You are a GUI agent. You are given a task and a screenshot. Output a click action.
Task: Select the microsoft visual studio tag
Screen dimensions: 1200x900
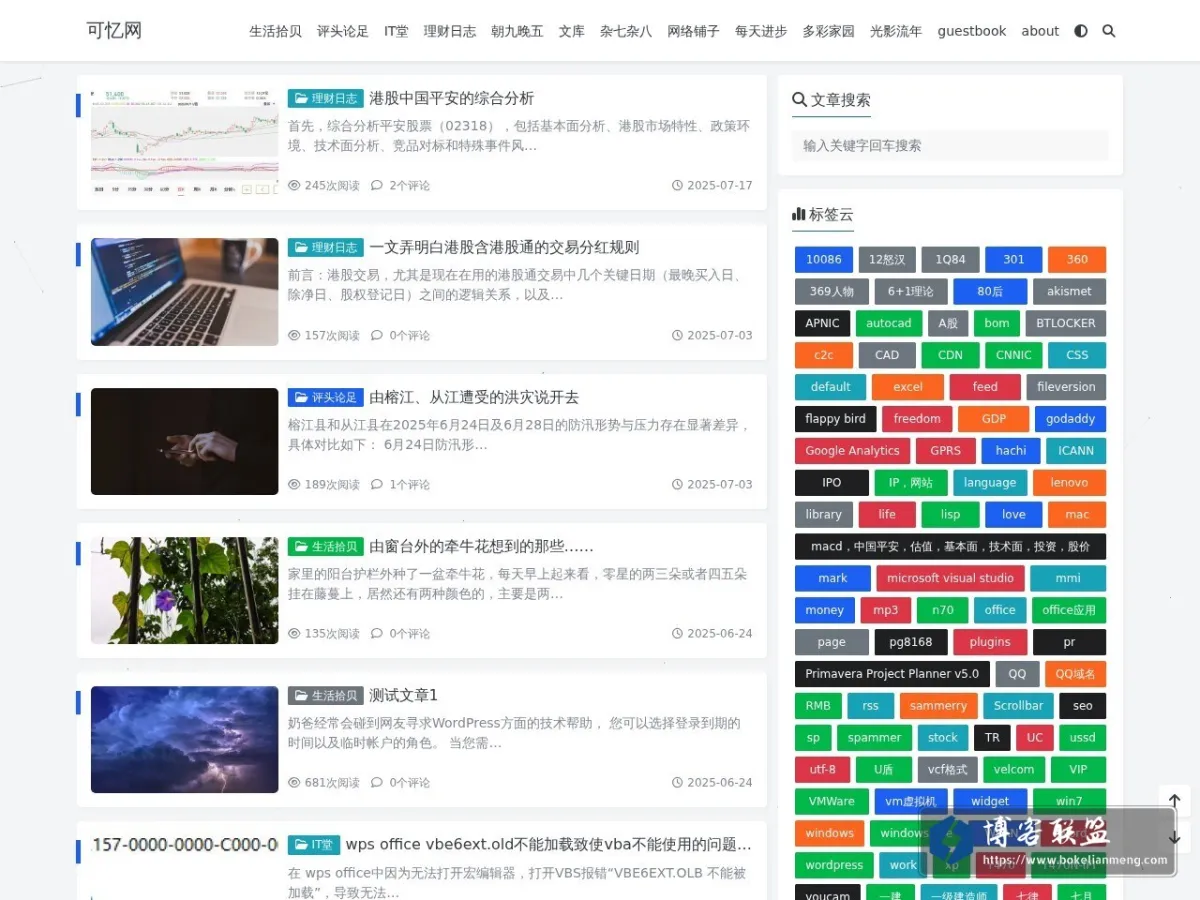(951, 578)
